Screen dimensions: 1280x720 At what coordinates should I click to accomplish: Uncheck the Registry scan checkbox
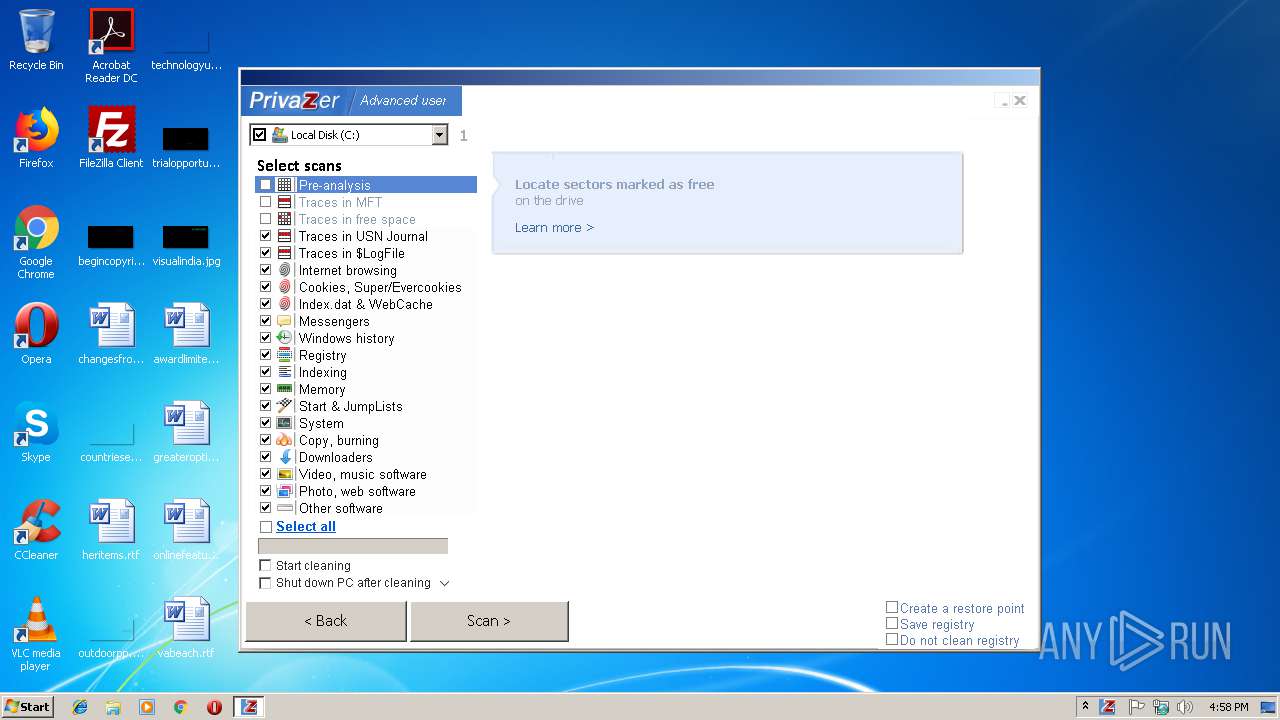pos(265,355)
